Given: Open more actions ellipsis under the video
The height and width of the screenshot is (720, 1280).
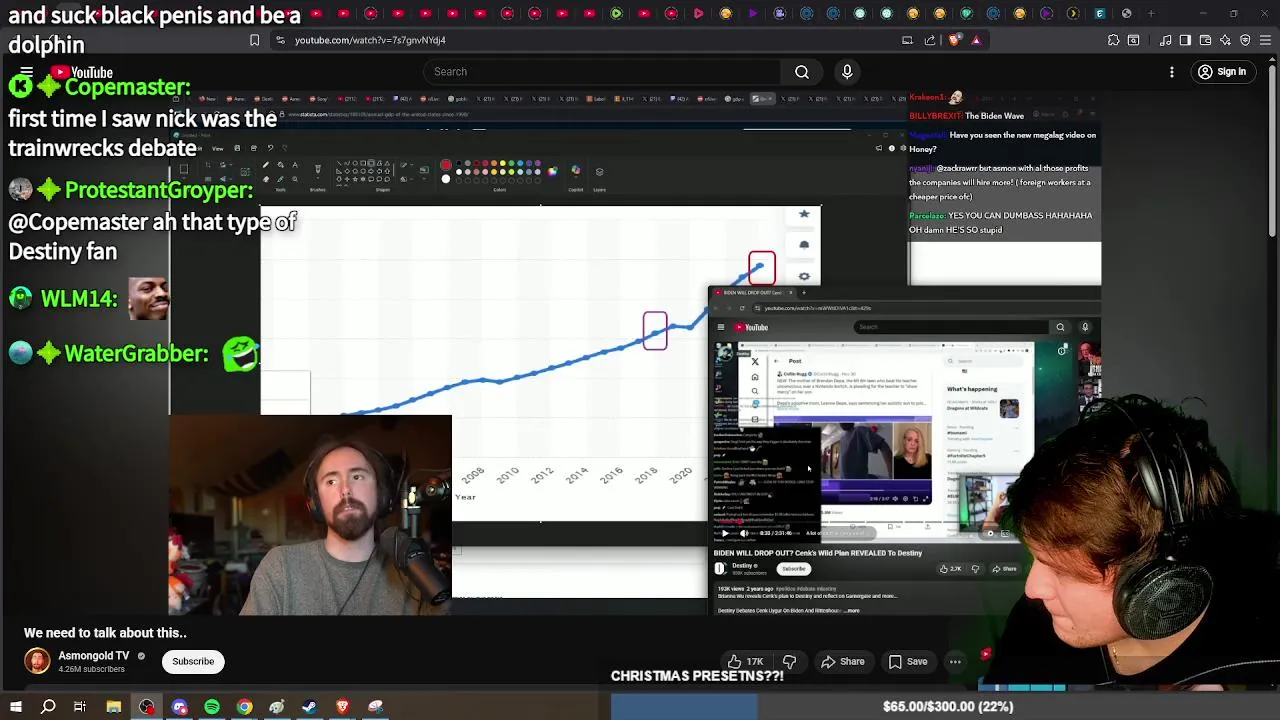Looking at the screenshot, I should click(x=955, y=661).
